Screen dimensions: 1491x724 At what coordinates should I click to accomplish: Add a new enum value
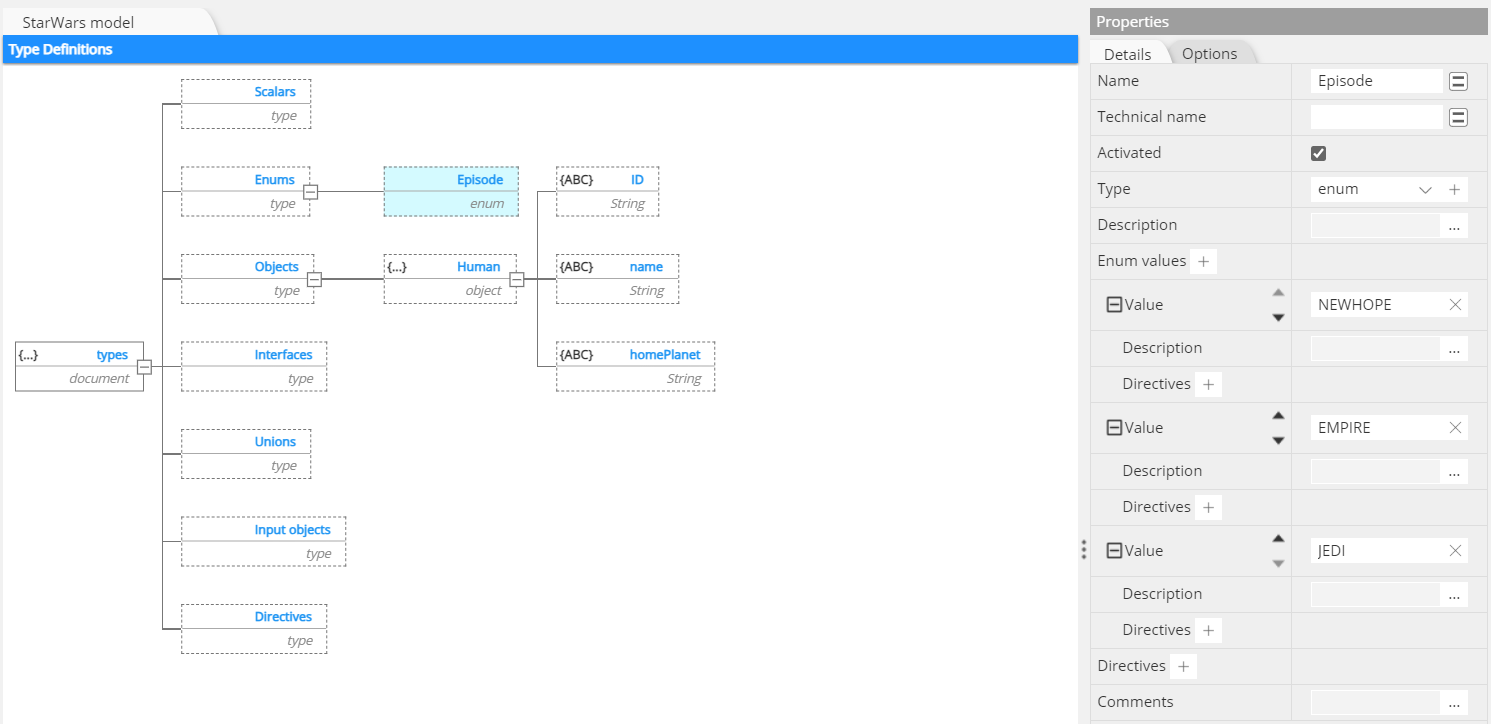point(1204,261)
